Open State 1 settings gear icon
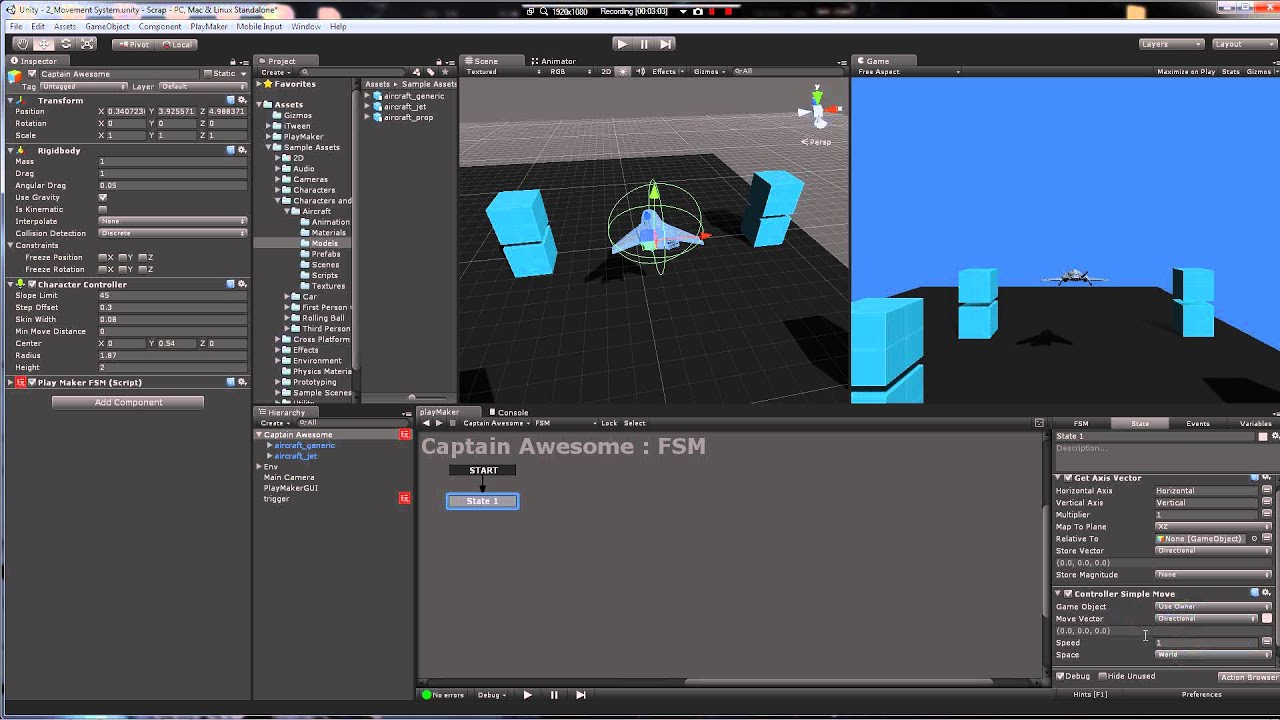 point(1273,436)
